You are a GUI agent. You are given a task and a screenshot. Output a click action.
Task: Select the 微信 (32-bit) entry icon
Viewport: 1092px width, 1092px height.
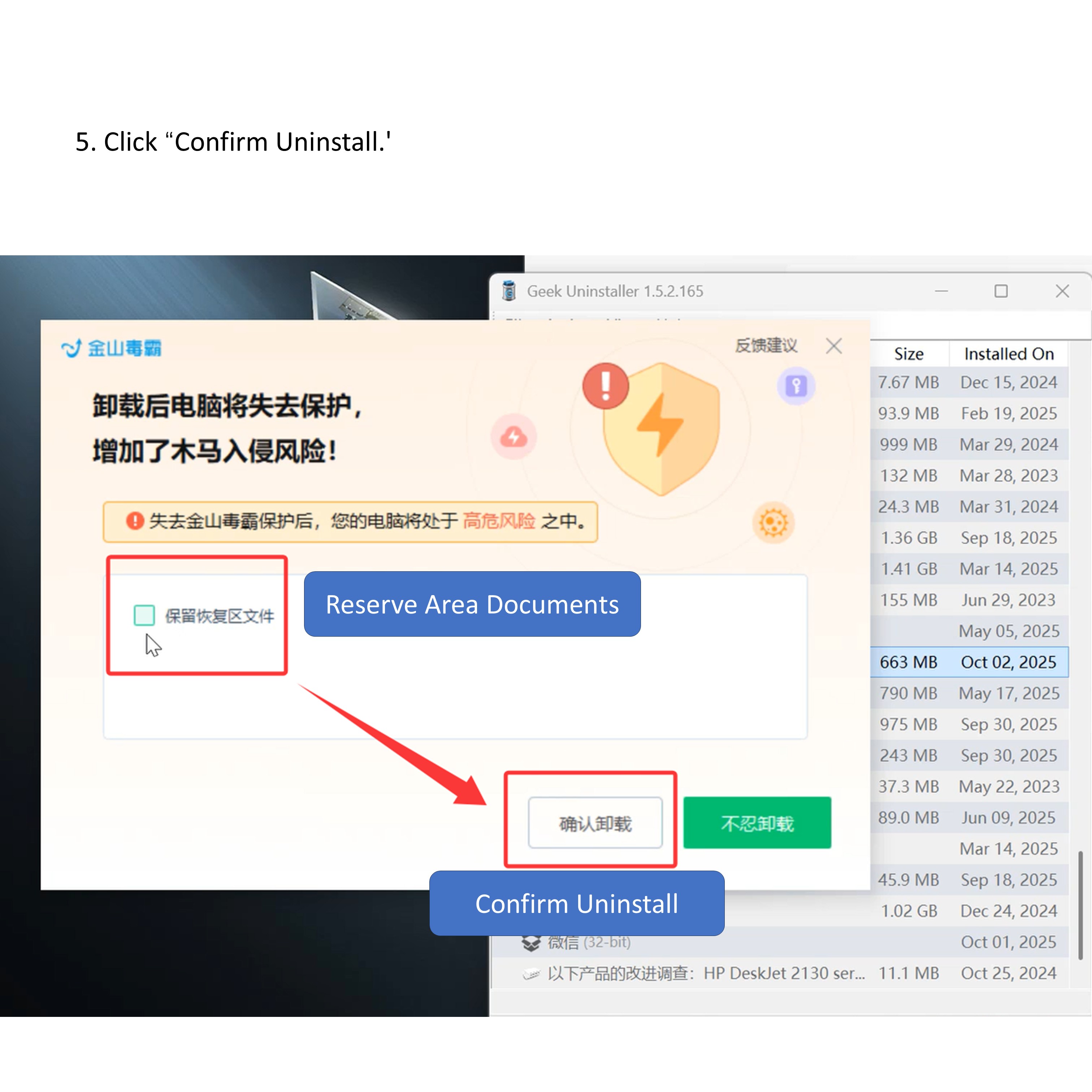531,942
